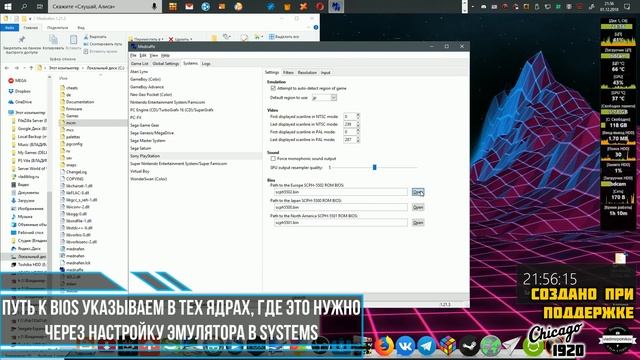Click Pin to Quick Access icon in Explorer ribbon

click(22, 40)
